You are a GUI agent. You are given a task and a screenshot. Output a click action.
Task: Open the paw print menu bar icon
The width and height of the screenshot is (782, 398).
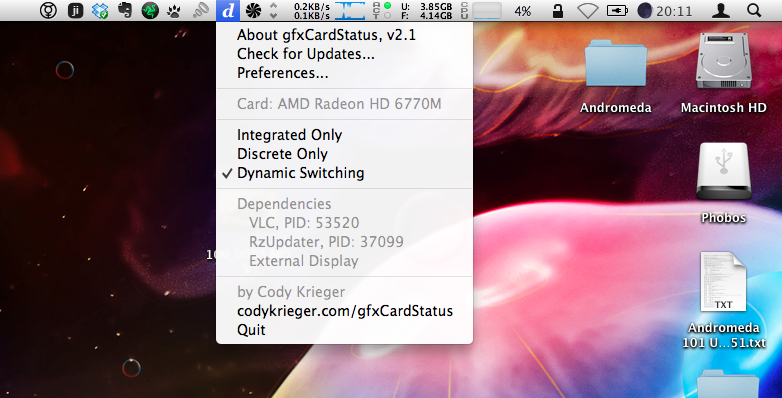pyautogui.click(x=174, y=11)
